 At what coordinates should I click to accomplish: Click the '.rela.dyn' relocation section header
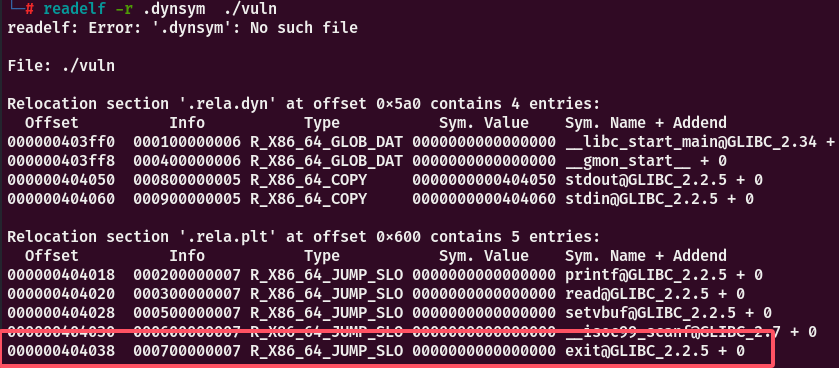click(x=303, y=104)
